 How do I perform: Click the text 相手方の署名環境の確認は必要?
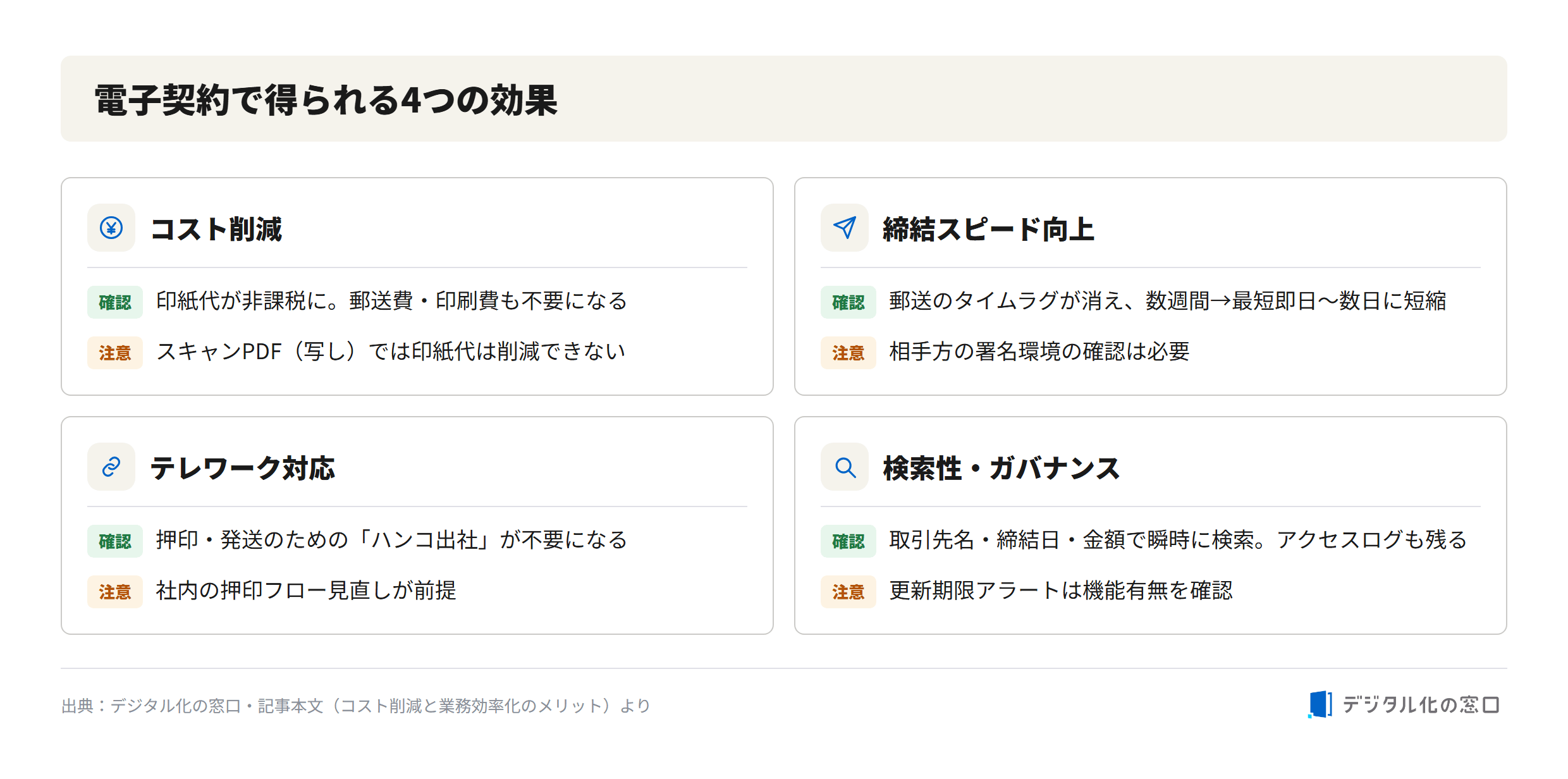(1039, 352)
